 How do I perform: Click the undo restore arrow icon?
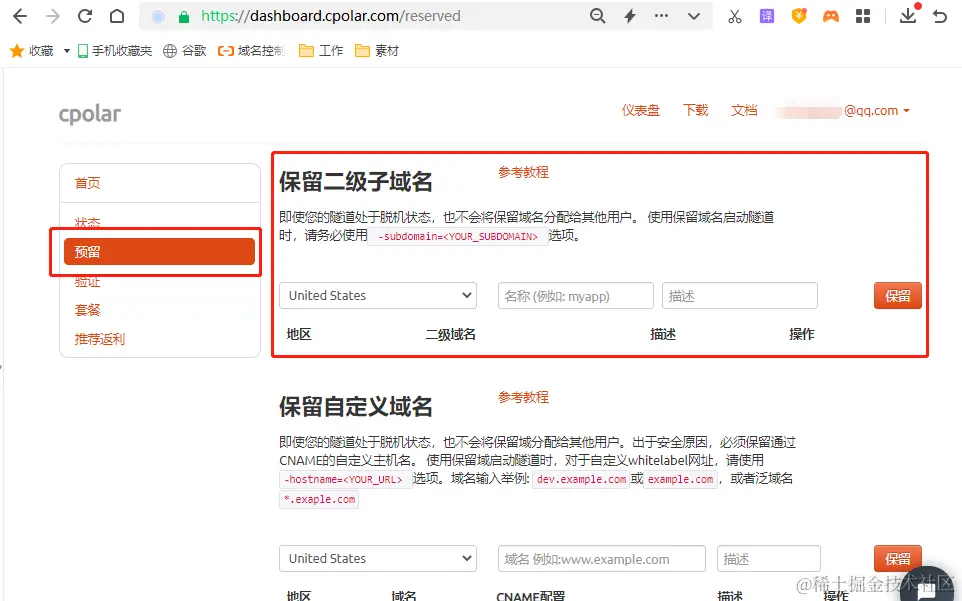940,17
